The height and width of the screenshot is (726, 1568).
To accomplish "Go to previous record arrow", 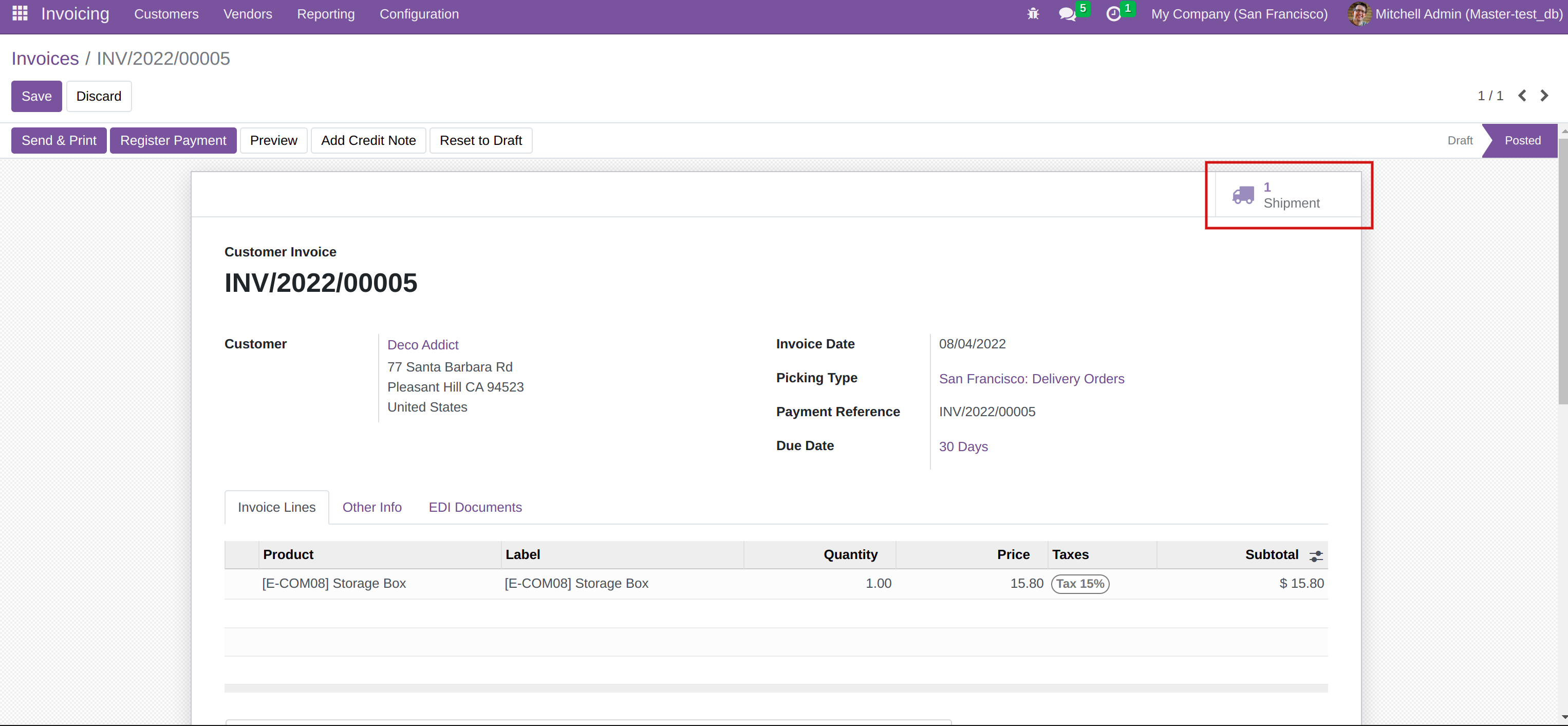I will point(1522,96).
